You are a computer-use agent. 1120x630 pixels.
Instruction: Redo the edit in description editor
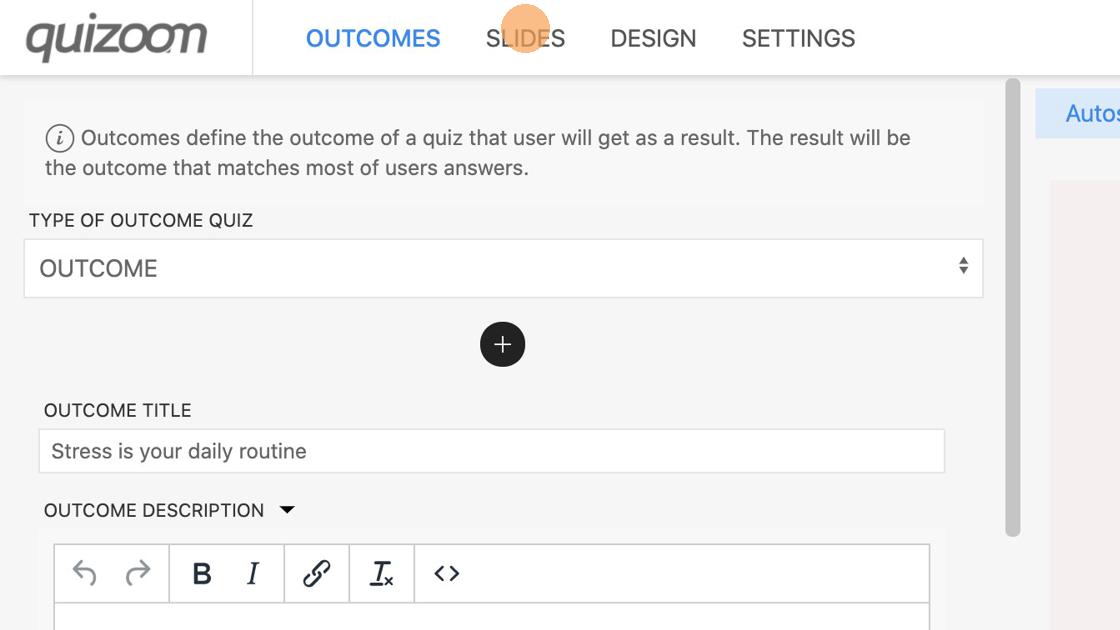[138, 573]
